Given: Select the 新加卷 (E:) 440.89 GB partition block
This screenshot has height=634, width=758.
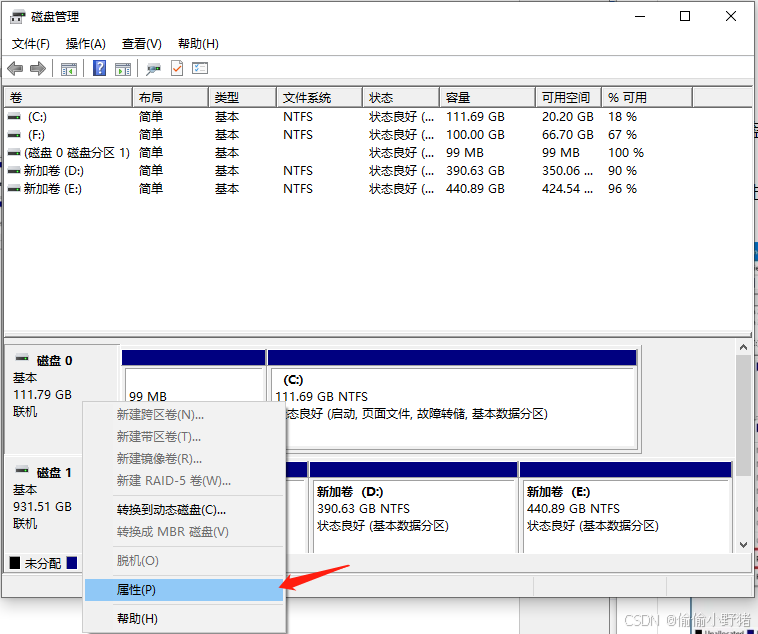Looking at the screenshot, I should pos(626,508).
